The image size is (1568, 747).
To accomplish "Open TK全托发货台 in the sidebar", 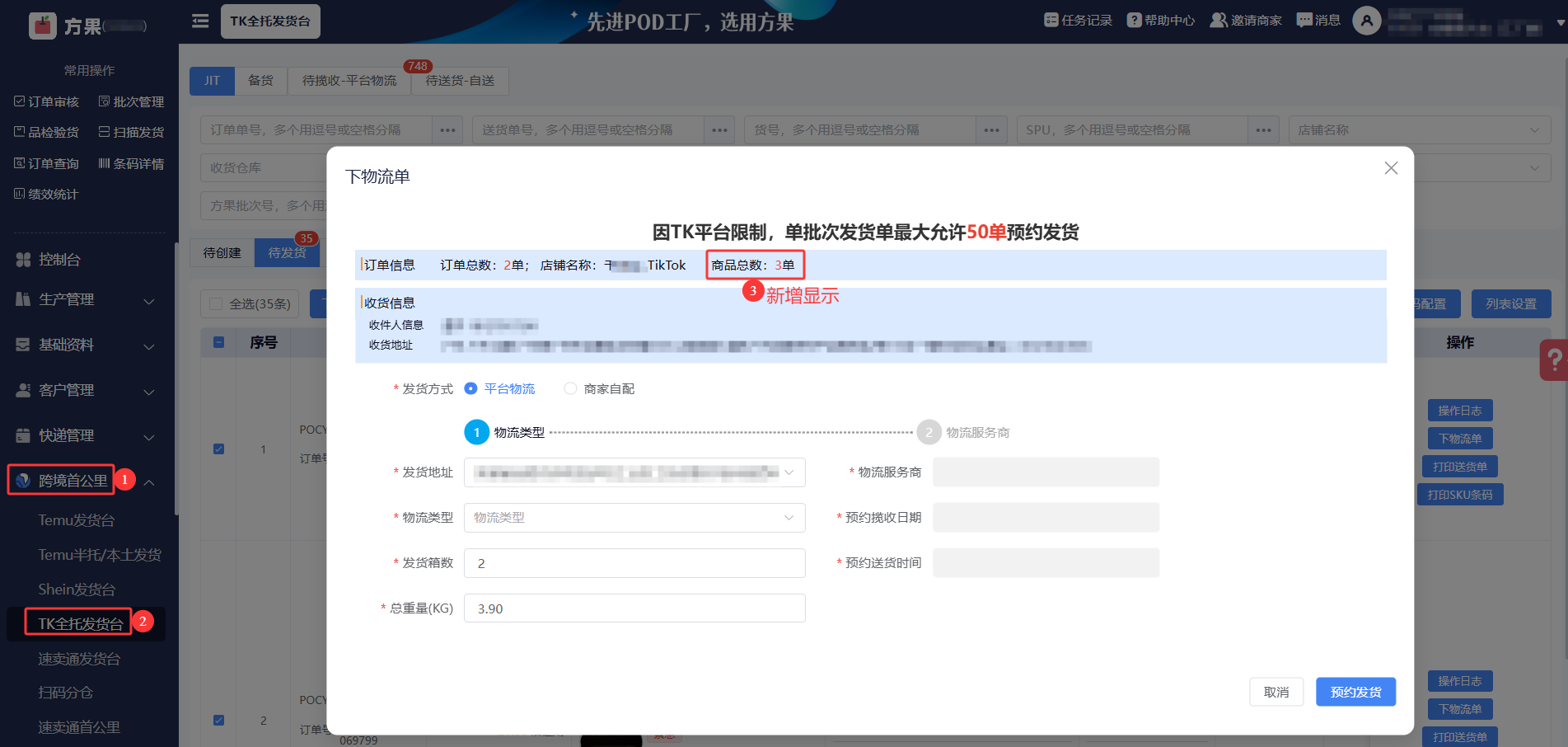I will [x=81, y=624].
